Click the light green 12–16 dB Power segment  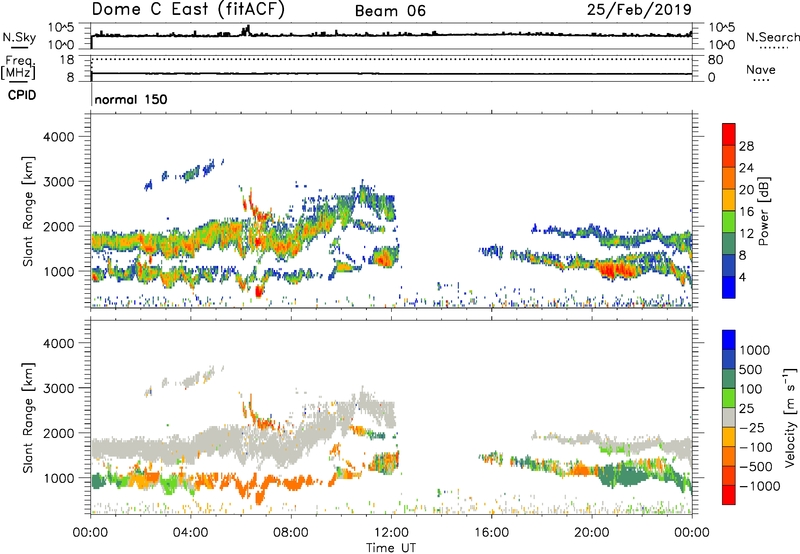pos(729,221)
